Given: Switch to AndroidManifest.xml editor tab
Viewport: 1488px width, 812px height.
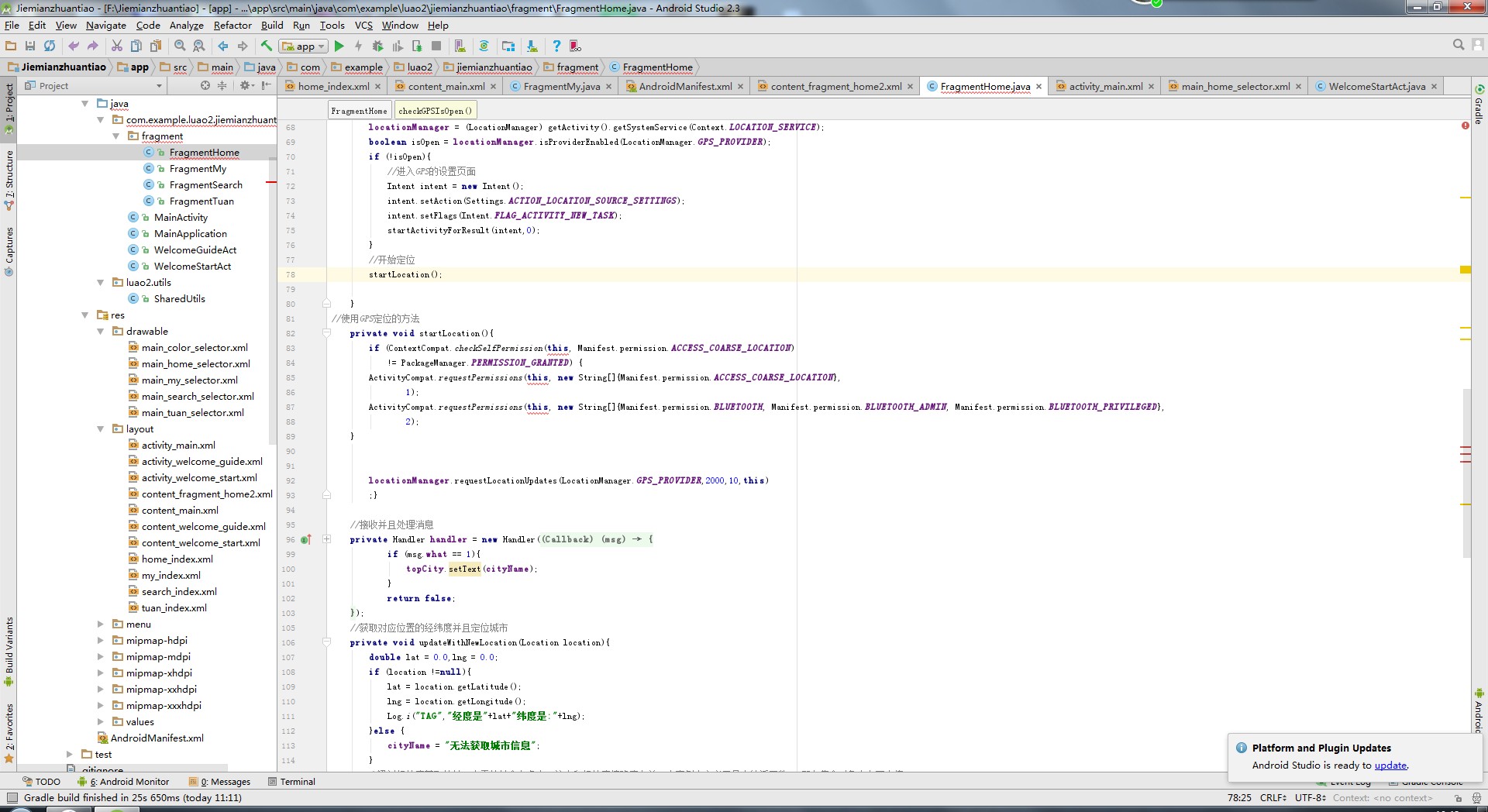Looking at the screenshot, I should 685,86.
